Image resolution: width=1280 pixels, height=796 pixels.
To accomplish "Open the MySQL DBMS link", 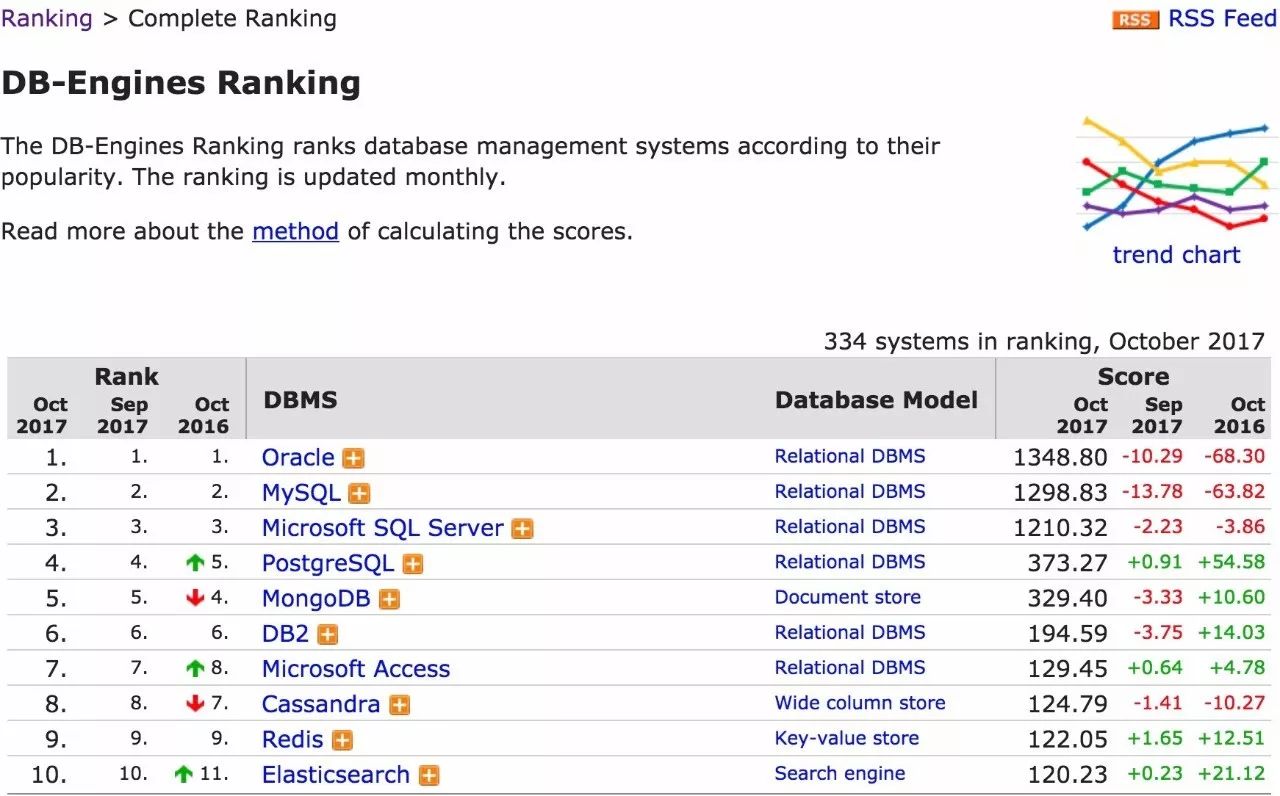I will 301,492.
